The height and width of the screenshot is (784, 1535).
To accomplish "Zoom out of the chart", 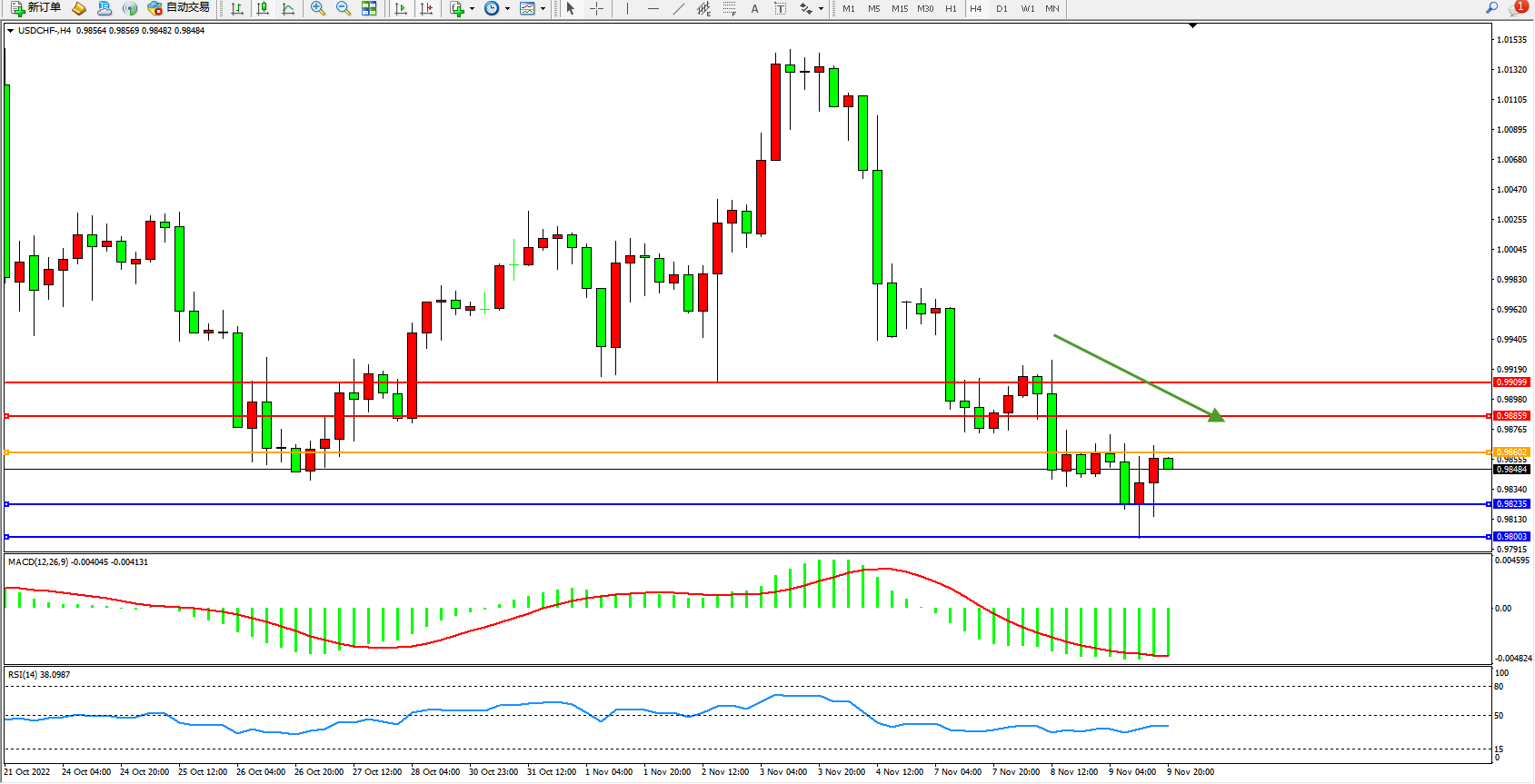I will (343, 8).
